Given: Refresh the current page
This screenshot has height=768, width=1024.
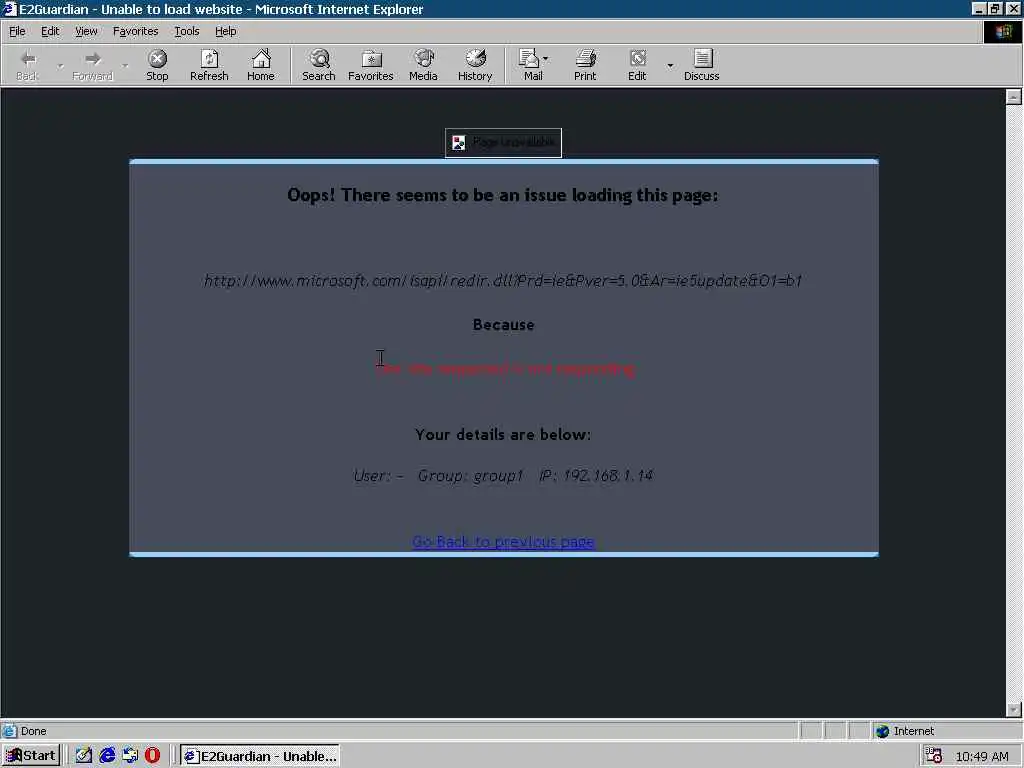Looking at the screenshot, I should (209, 65).
